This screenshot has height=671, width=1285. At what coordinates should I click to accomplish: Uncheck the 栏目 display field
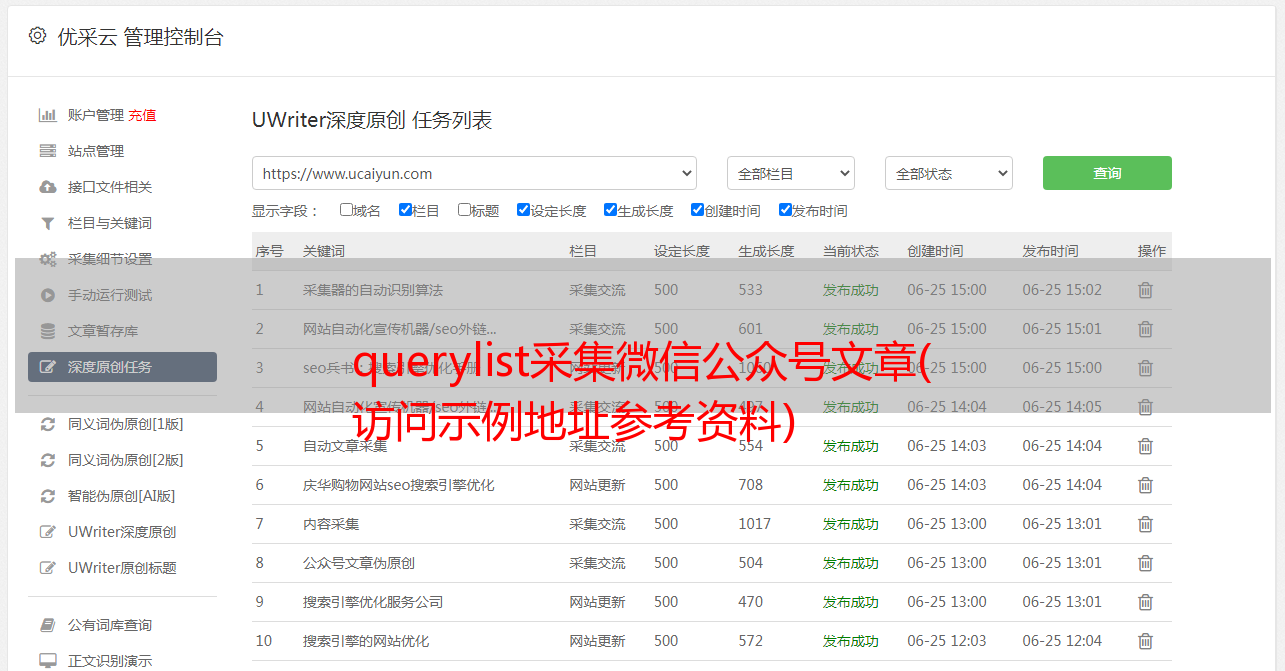[405, 210]
